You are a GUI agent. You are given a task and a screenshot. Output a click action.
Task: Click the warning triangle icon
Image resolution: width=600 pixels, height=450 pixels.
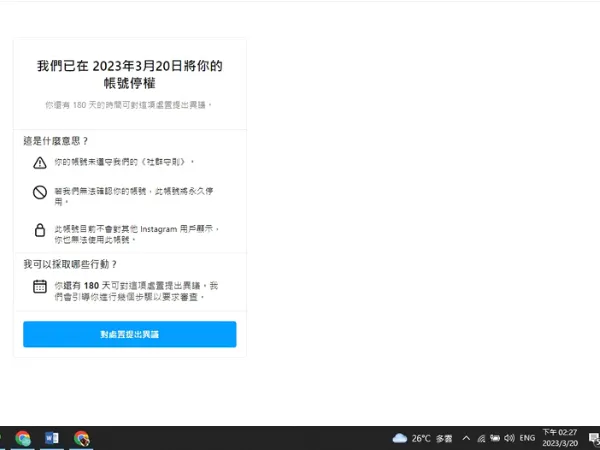click(40, 163)
